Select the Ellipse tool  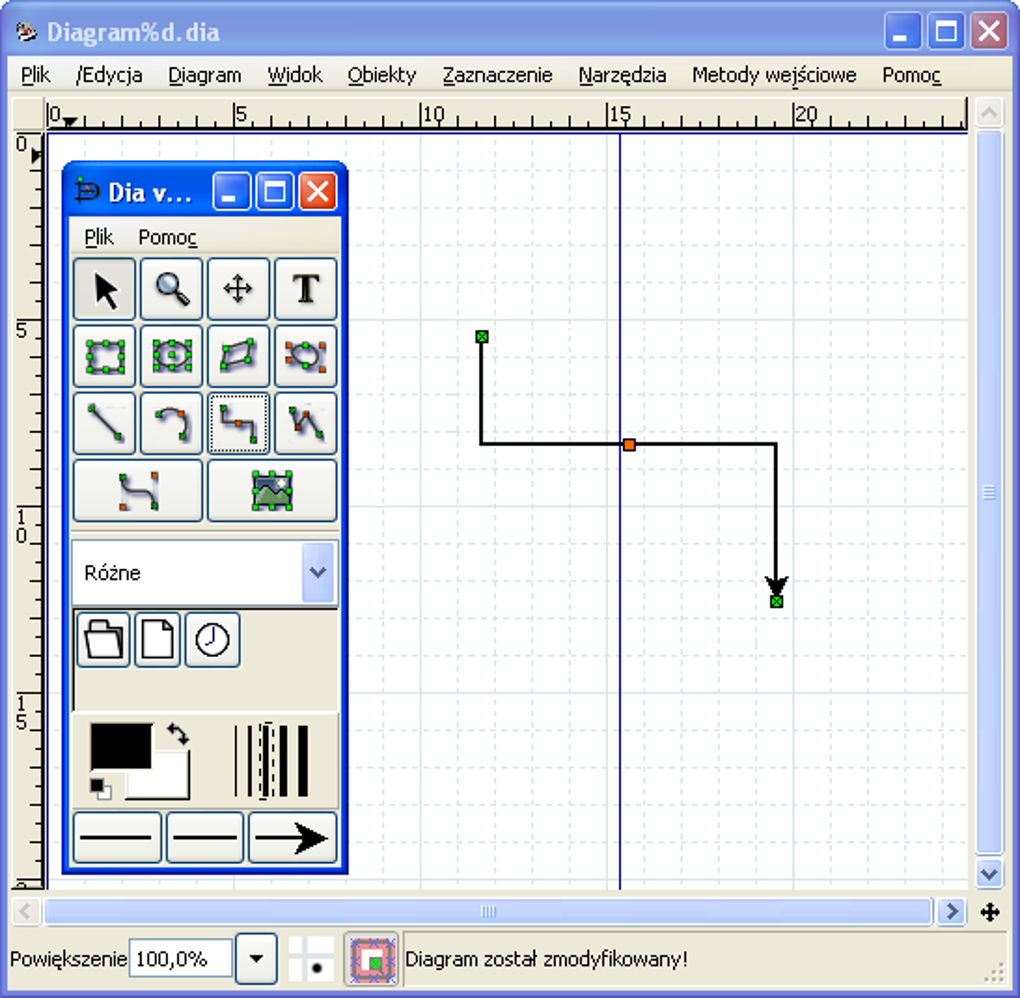[171, 356]
